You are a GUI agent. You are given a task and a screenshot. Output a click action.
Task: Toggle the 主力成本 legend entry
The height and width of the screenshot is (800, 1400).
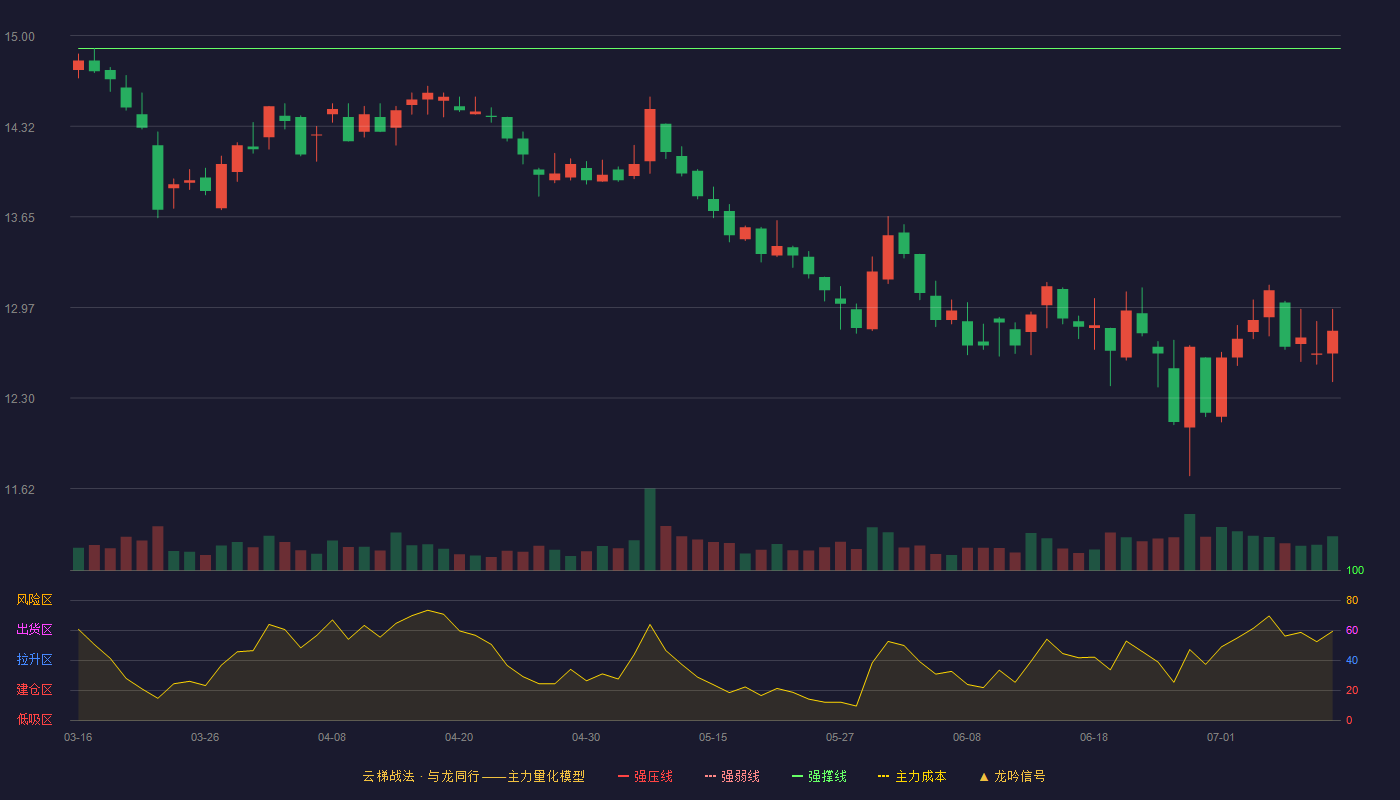[912, 776]
